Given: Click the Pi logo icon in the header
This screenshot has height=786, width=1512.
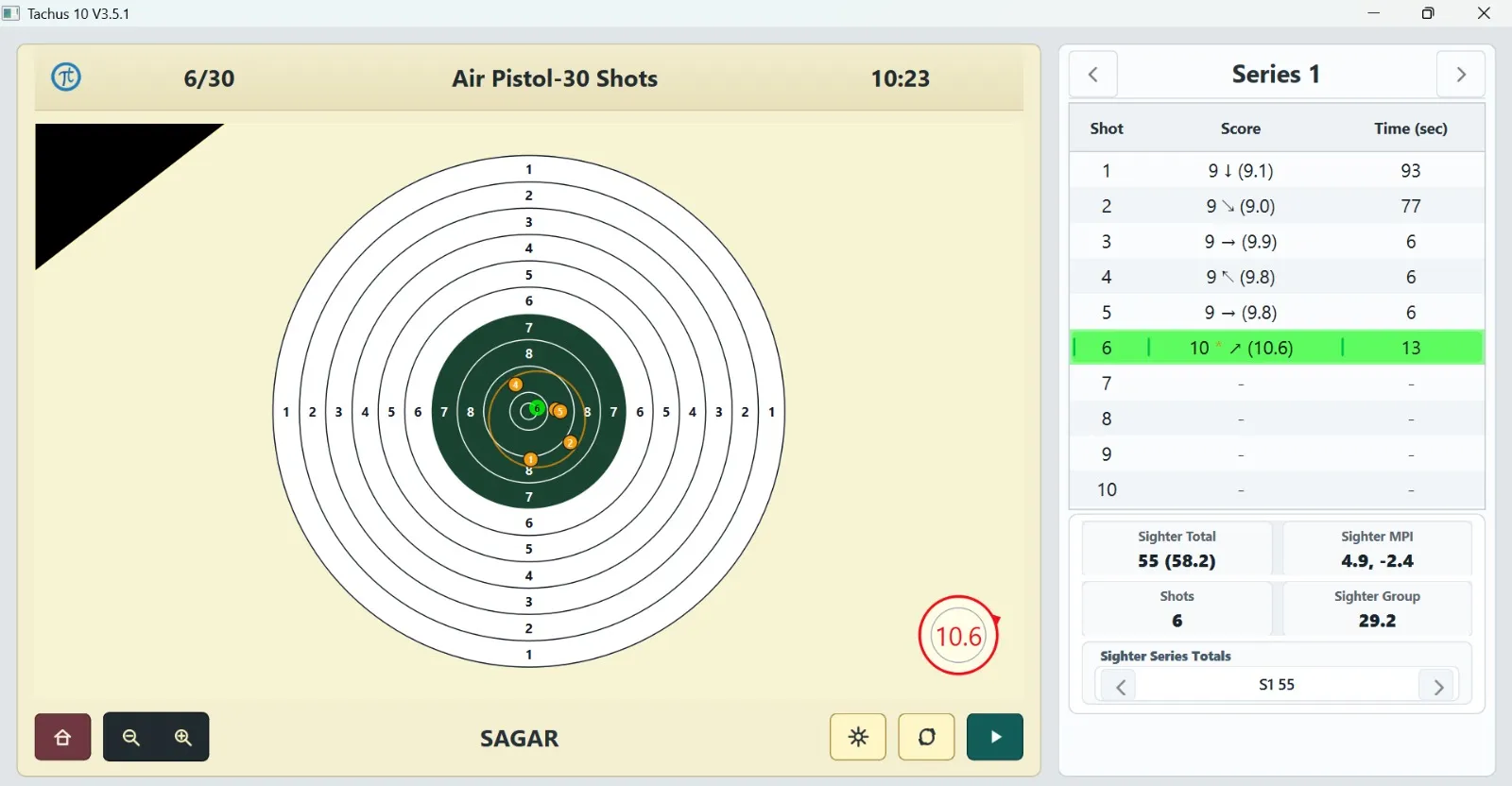Looking at the screenshot, I should click(66, 77).
